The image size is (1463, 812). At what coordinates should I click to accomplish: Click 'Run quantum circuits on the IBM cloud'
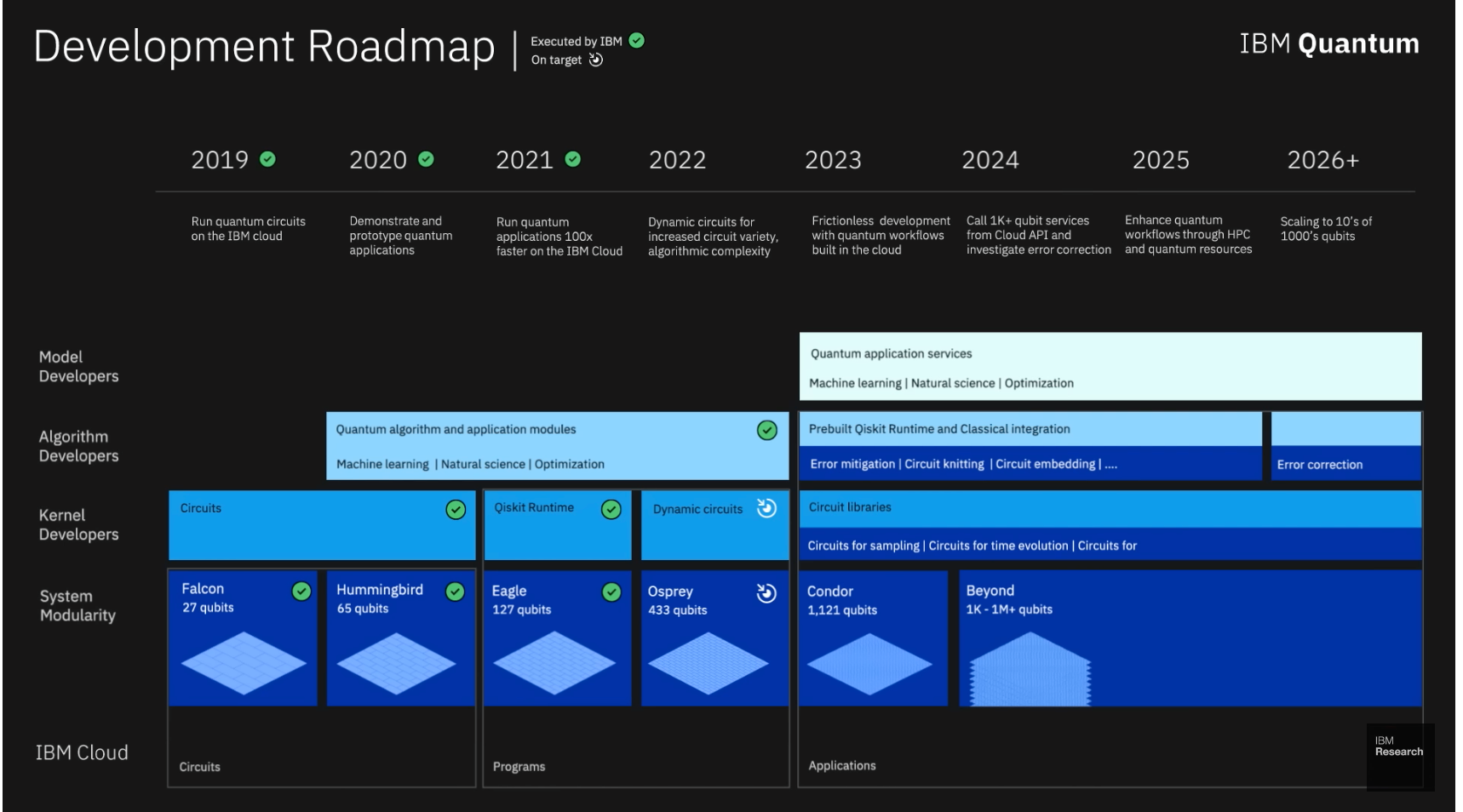pyautogui.click(x=248, y=228)
